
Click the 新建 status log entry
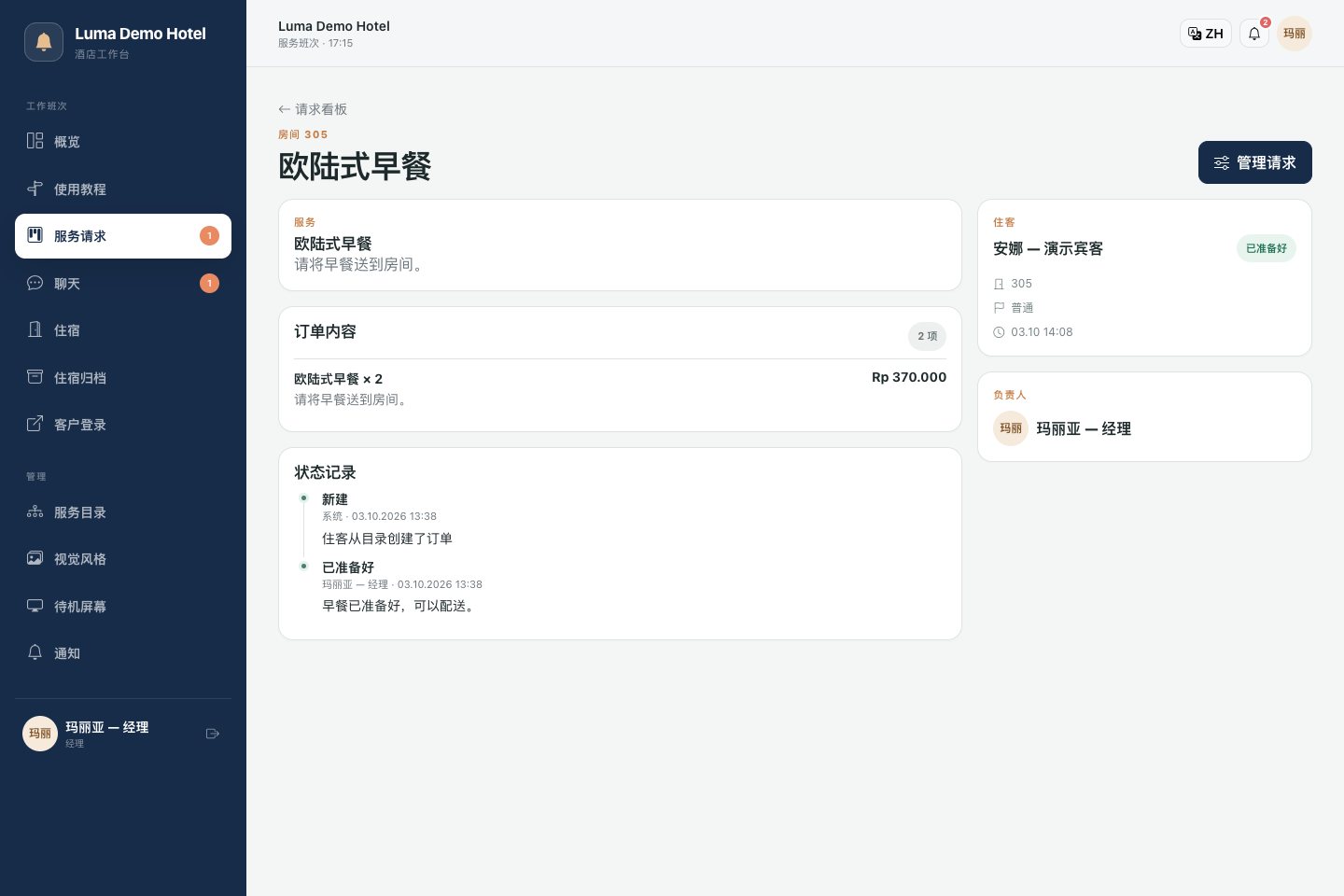point(335,499)
